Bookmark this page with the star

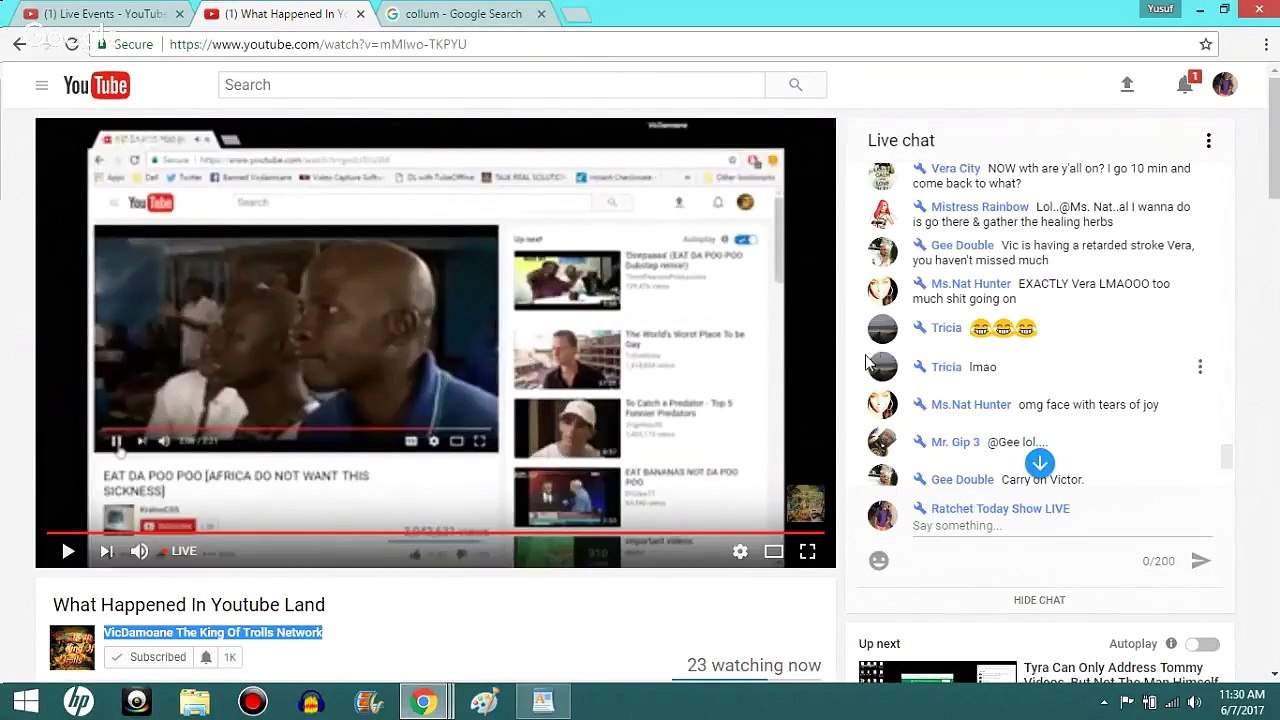pos(1206,44)
